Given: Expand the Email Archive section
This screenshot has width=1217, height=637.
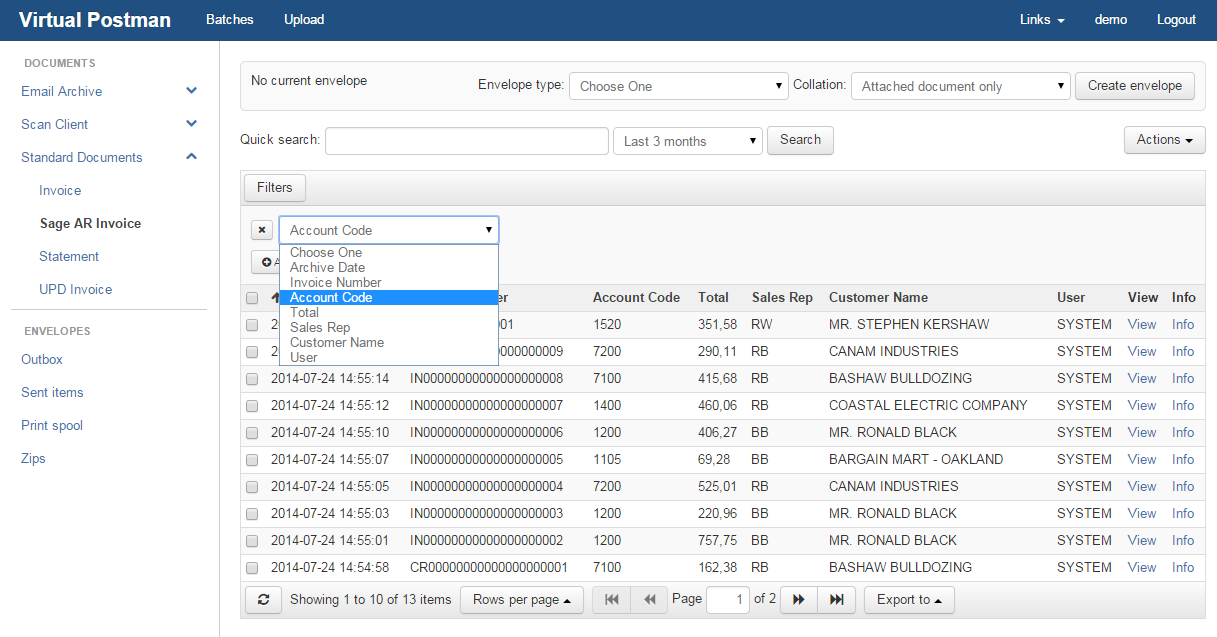Looking at the screenshot, I should click(192, 91).
